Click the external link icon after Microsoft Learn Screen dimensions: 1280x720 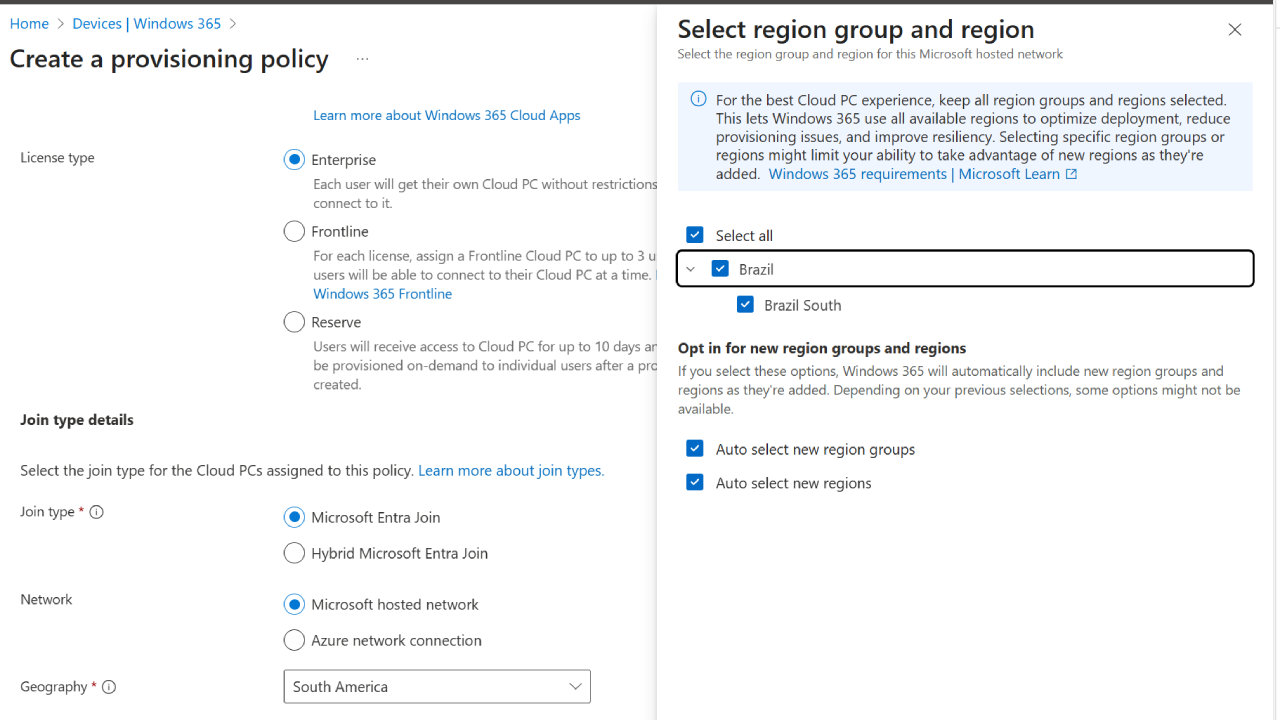tap(1071, 174)
